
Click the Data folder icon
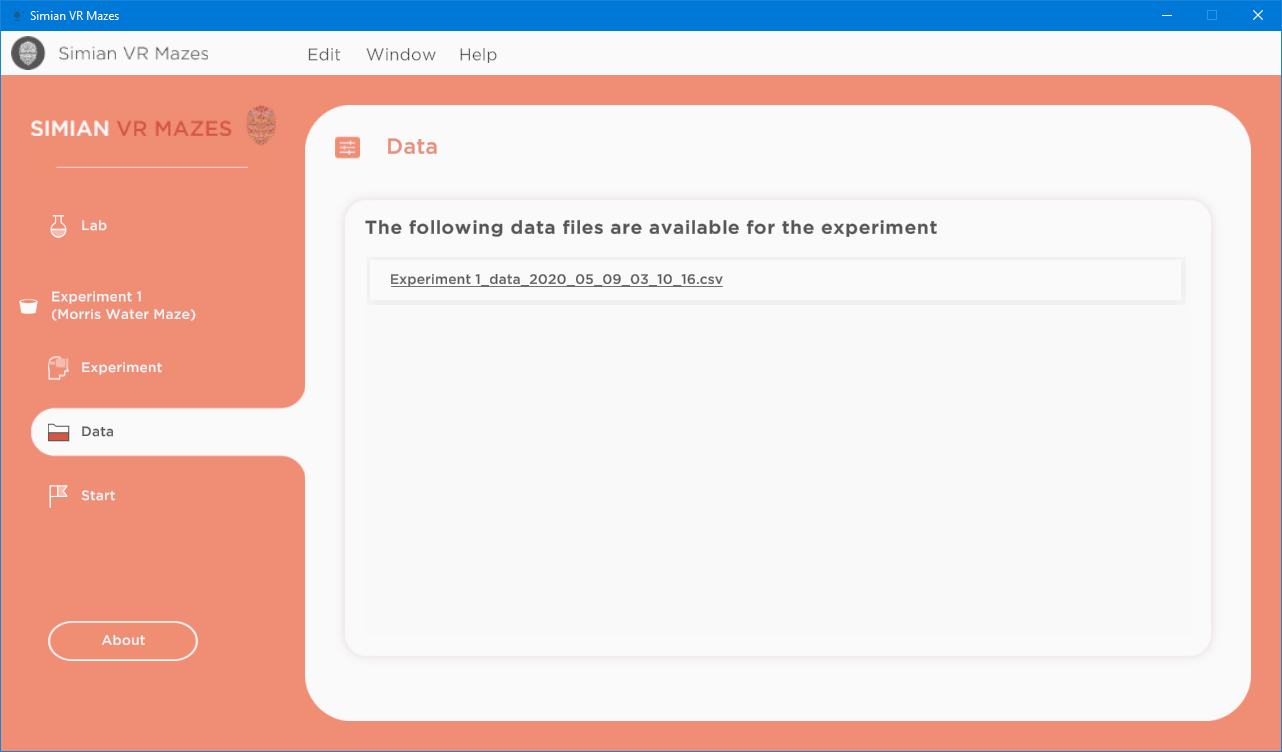tap(57, 431)
